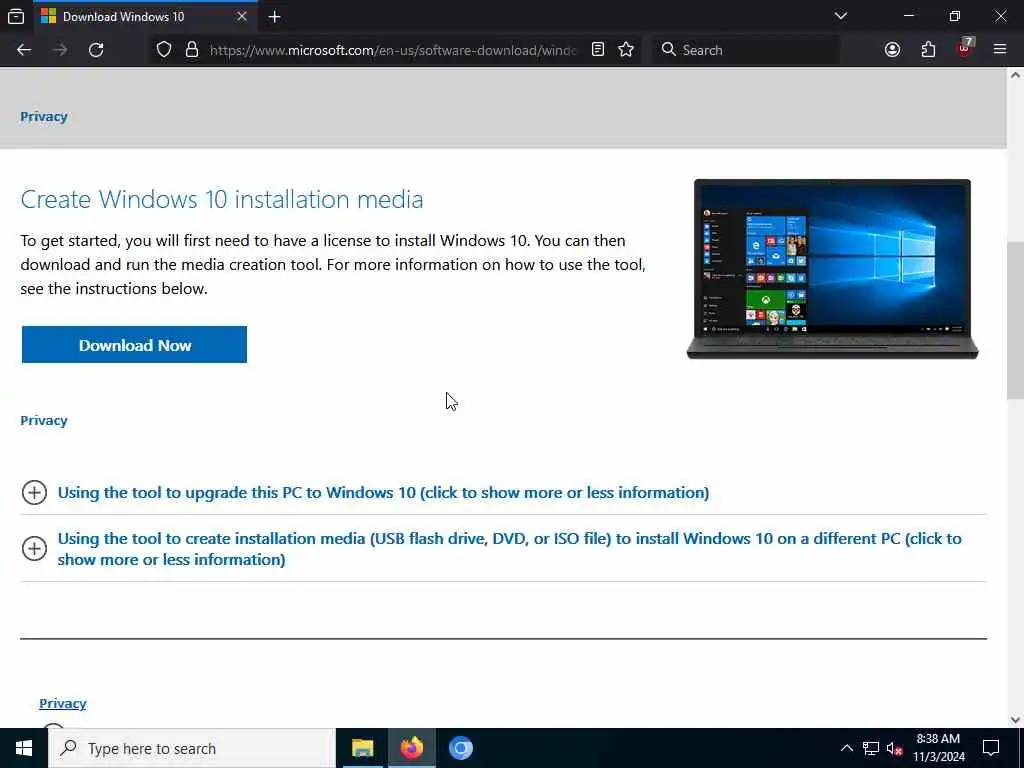Click the Download Now button

(x=135, y=344)
